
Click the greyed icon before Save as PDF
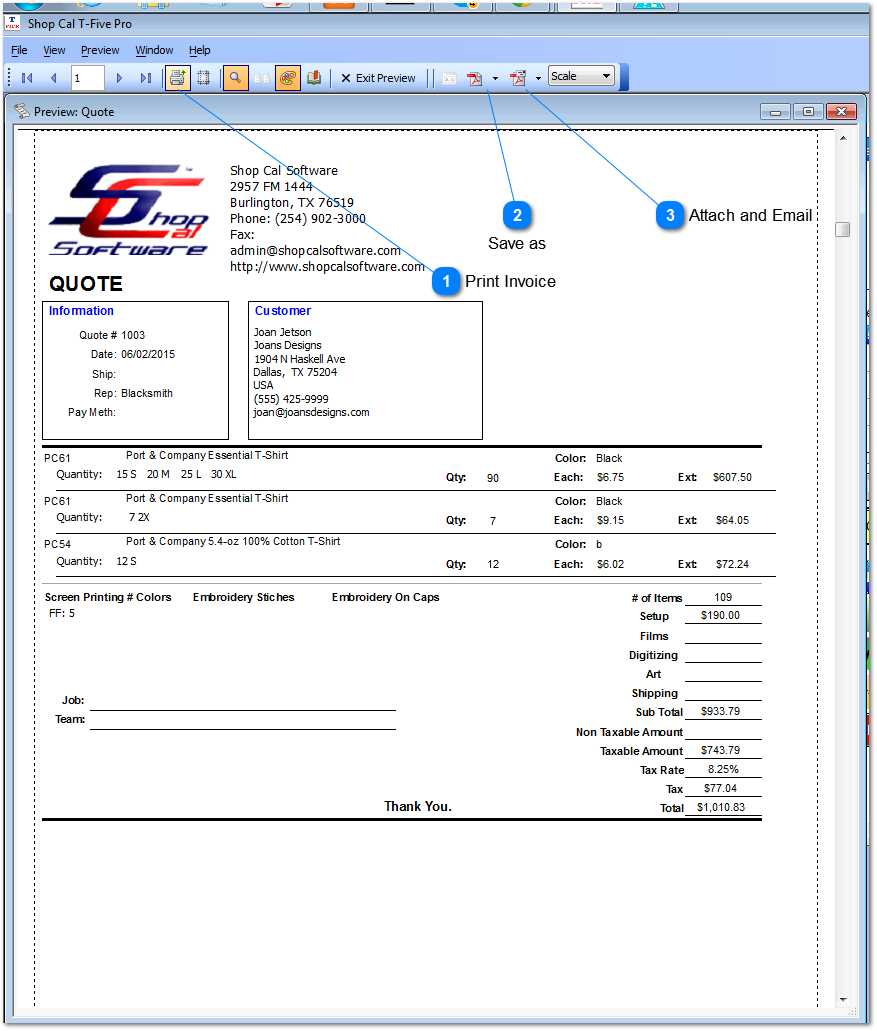tap(450, 78)
